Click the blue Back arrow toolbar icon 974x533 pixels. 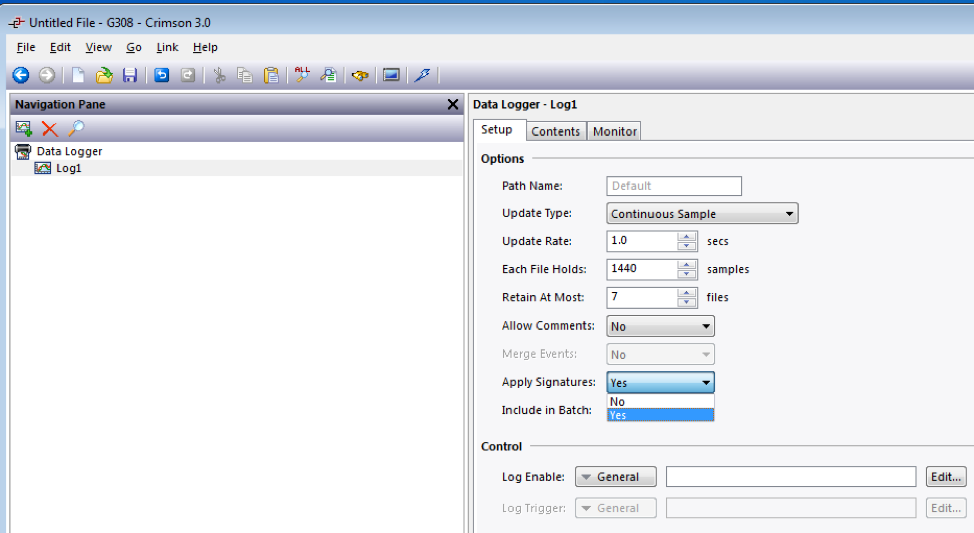pyautogui.click(x=20, y=76)
